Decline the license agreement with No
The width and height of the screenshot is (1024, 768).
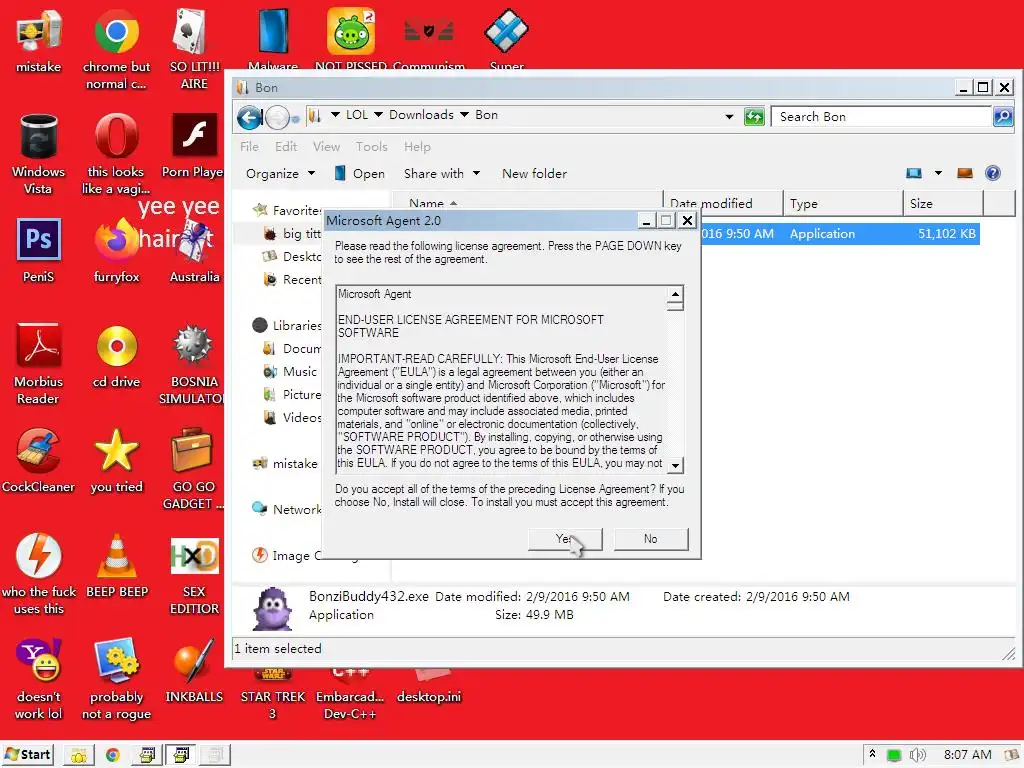650,539
